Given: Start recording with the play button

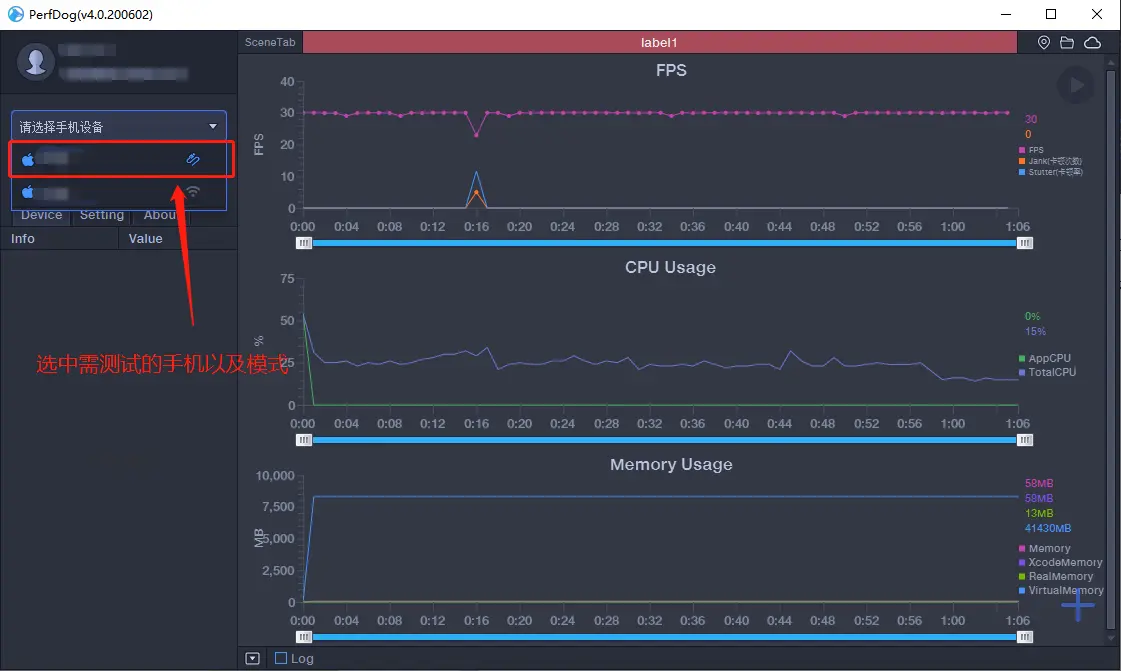Looking at the screenshot, I should [1075, 86].
